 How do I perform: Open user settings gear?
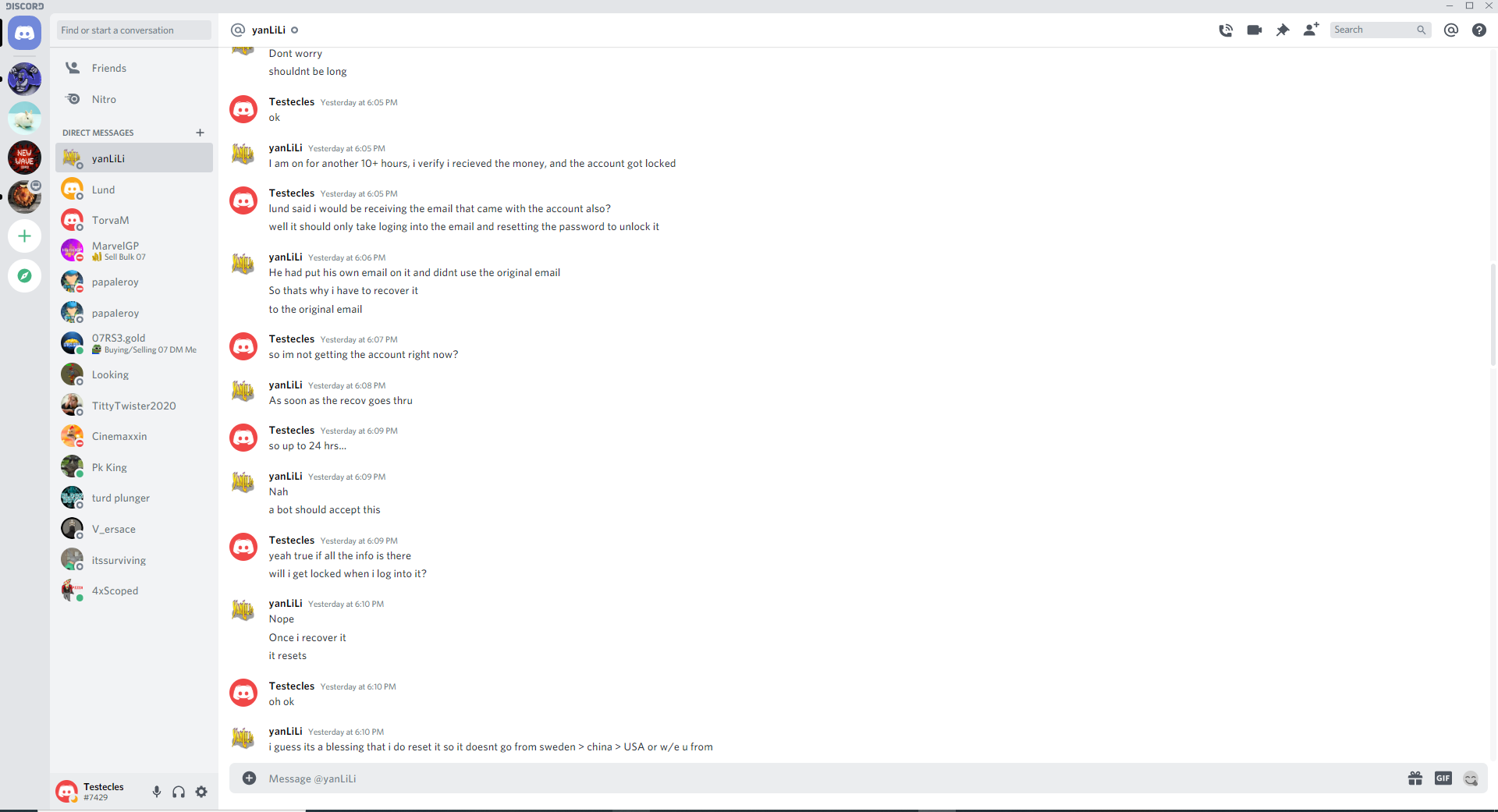pos(201,792)
